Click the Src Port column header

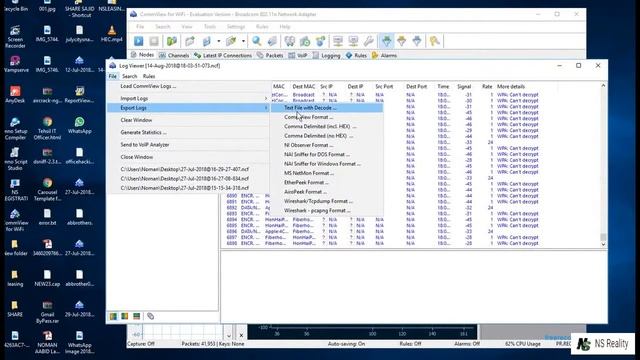click(384, 87)
